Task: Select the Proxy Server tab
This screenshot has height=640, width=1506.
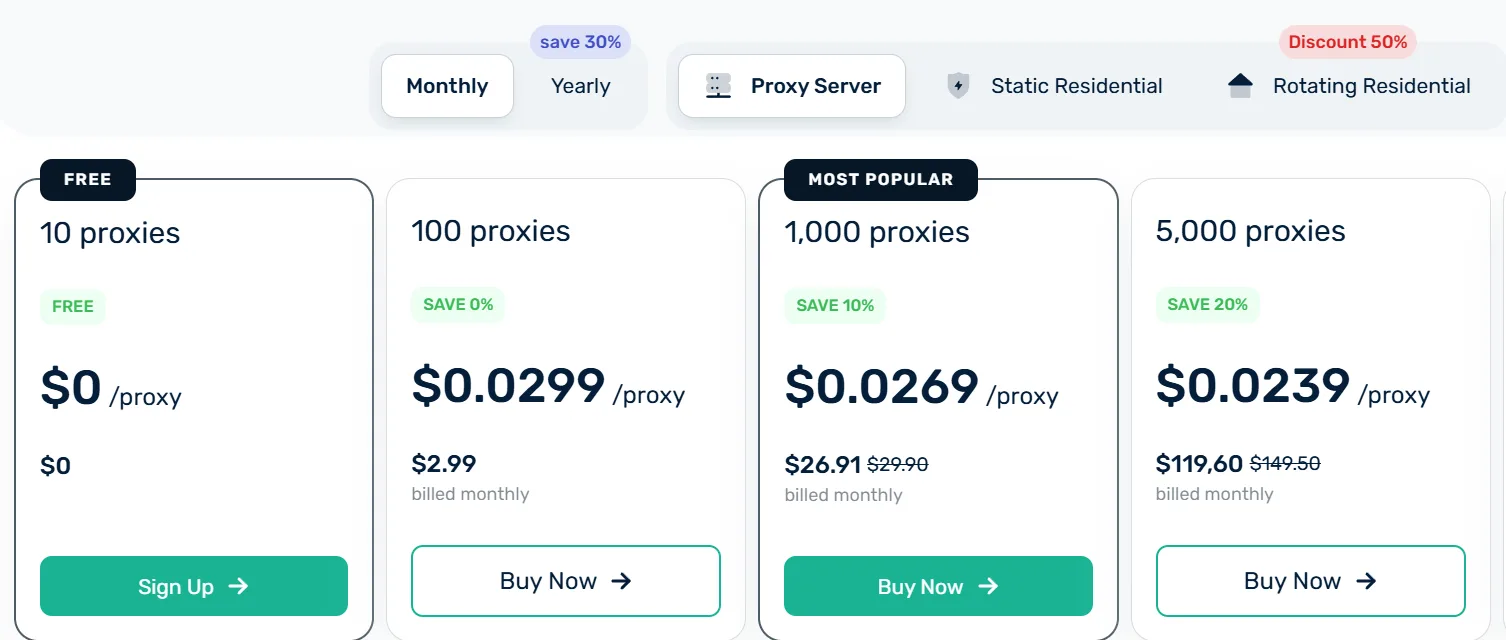Action: 792,86
